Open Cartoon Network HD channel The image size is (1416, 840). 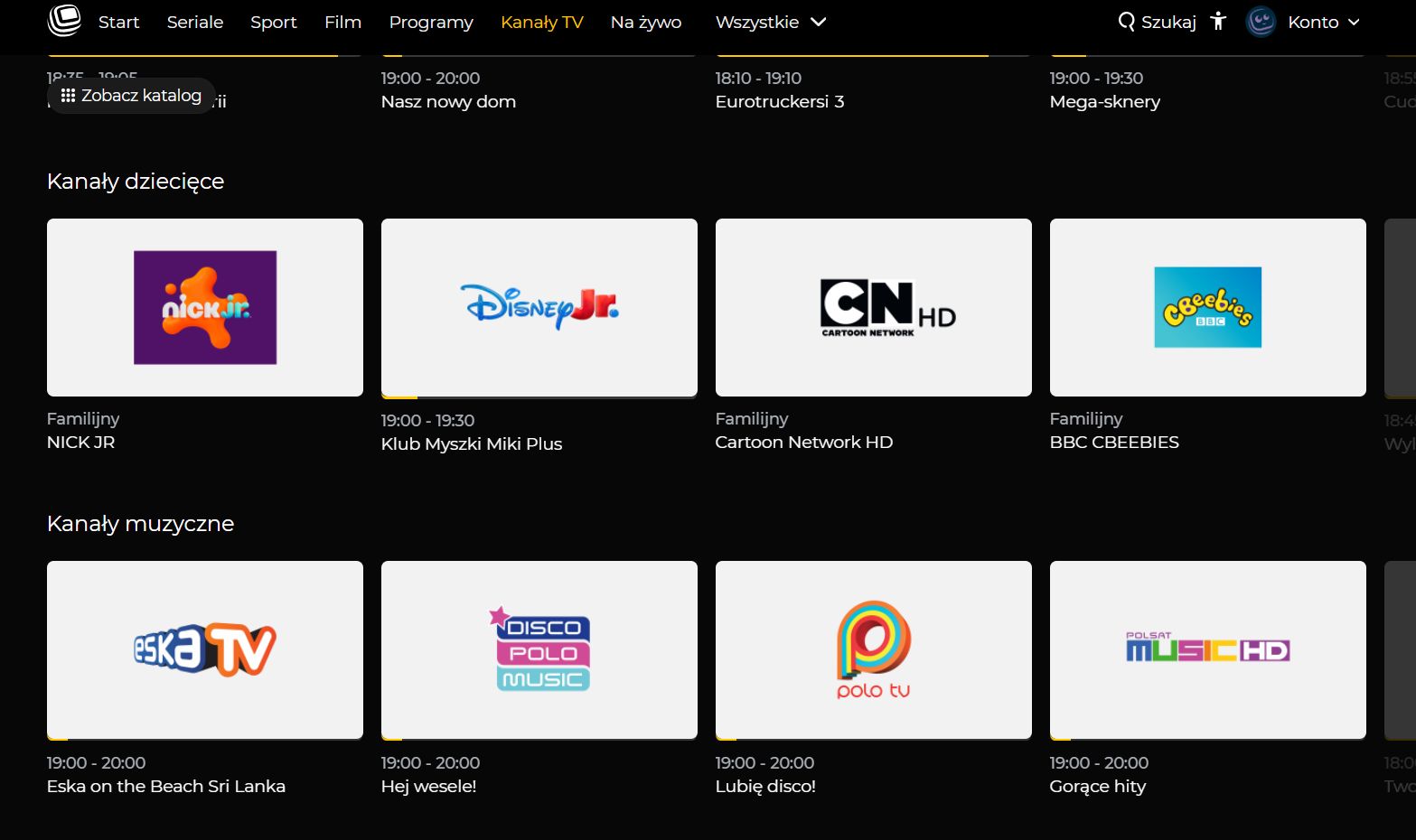(x=873, y=307)
